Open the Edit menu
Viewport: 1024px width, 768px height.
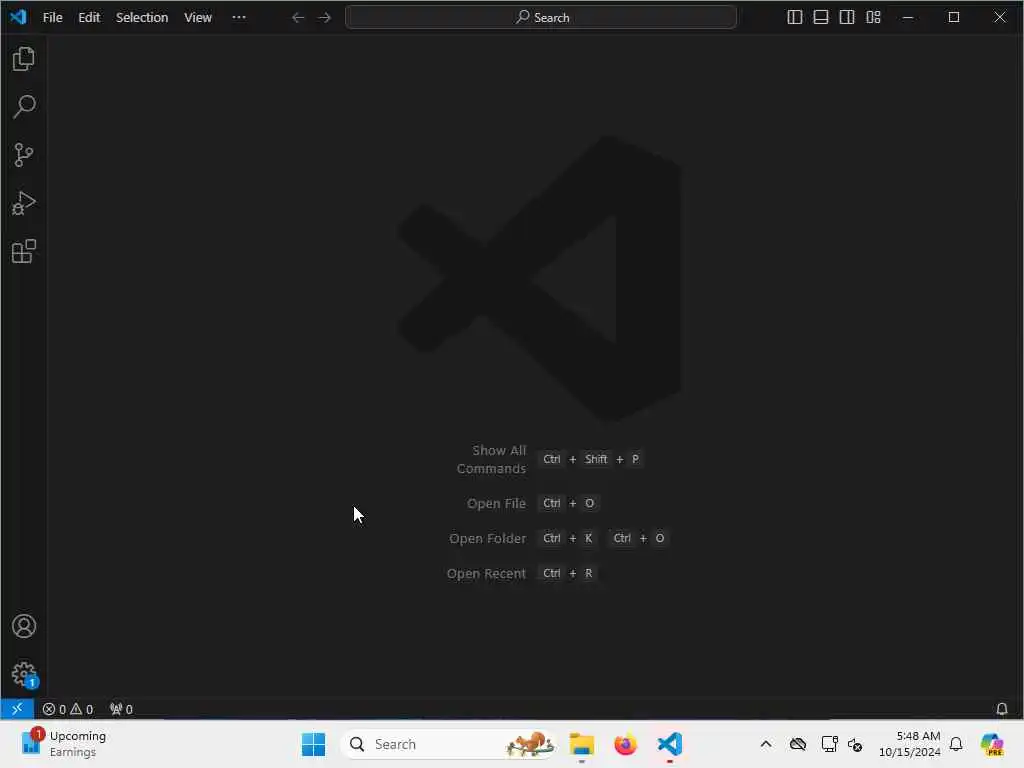pos(89,18)
